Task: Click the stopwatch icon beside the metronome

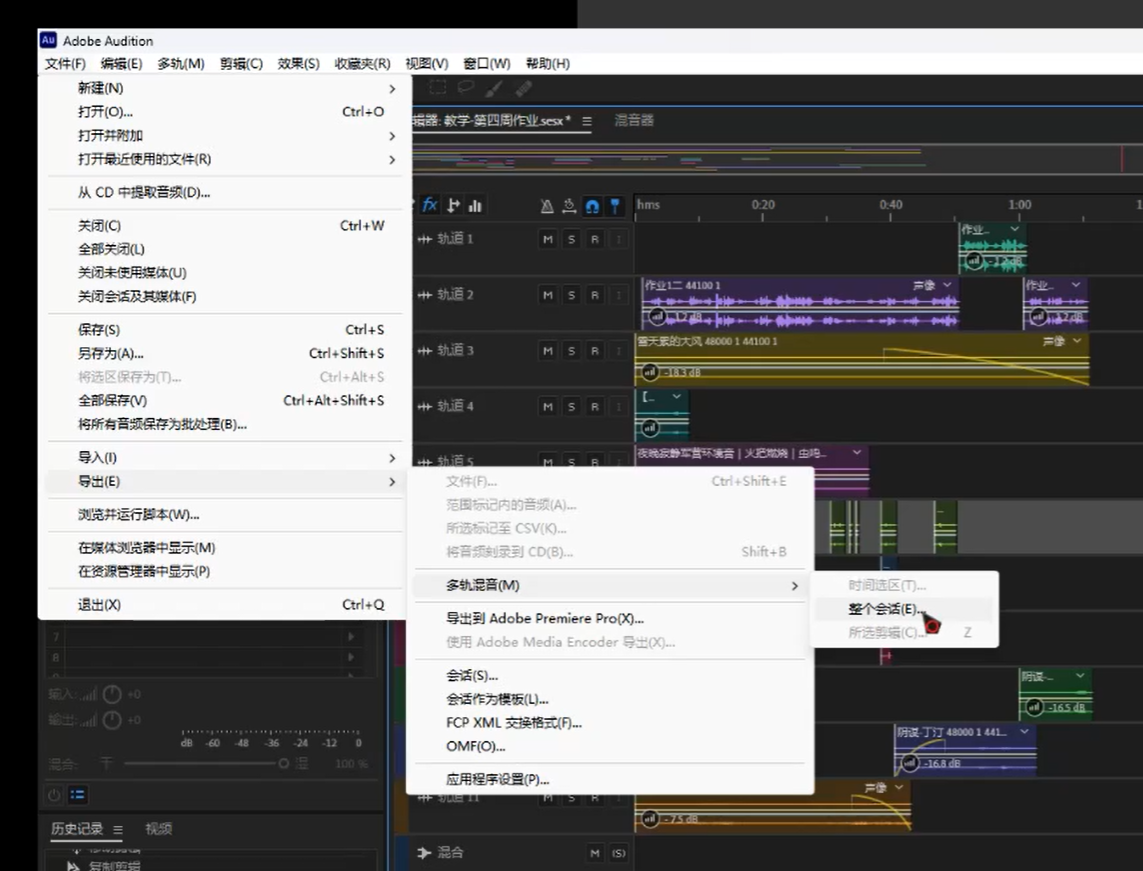Action: 569,206
